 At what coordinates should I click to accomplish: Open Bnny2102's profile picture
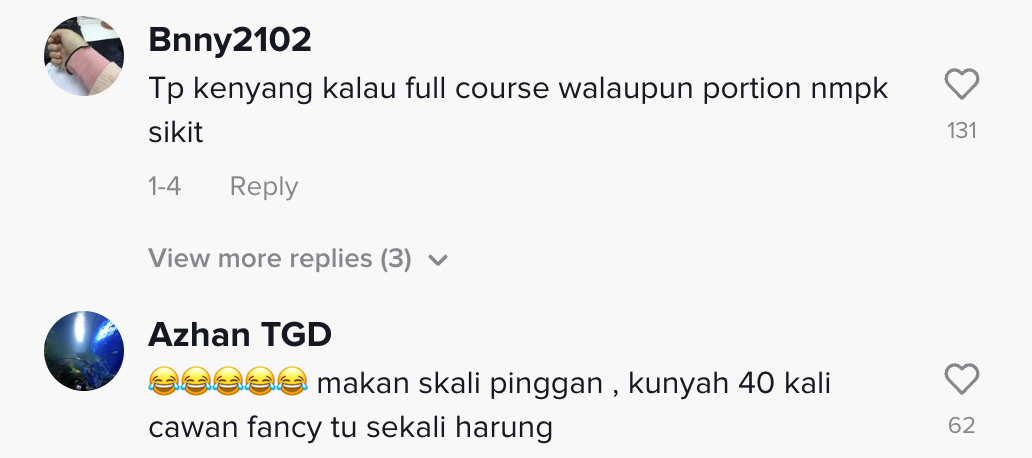[x=84, y=56]
